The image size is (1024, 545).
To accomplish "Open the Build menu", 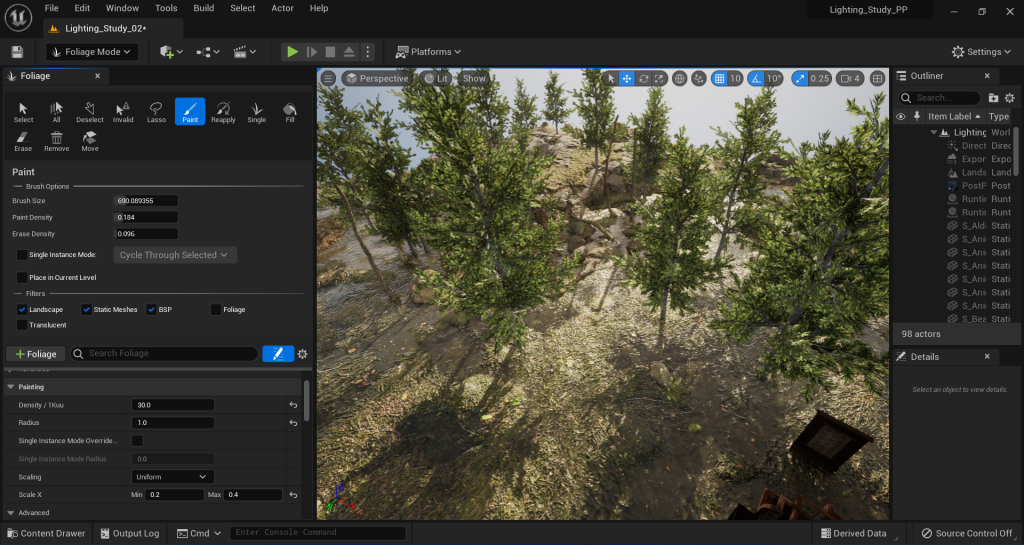I will (x=203, y=8).
